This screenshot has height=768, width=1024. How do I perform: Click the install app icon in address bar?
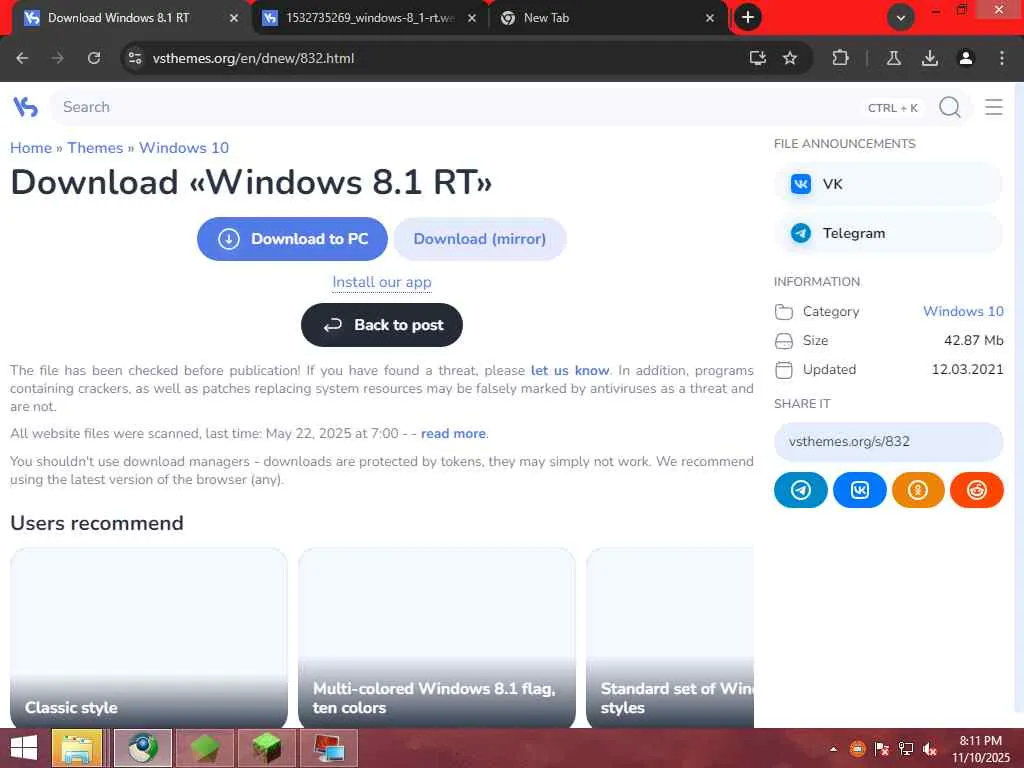coord(758,58)
